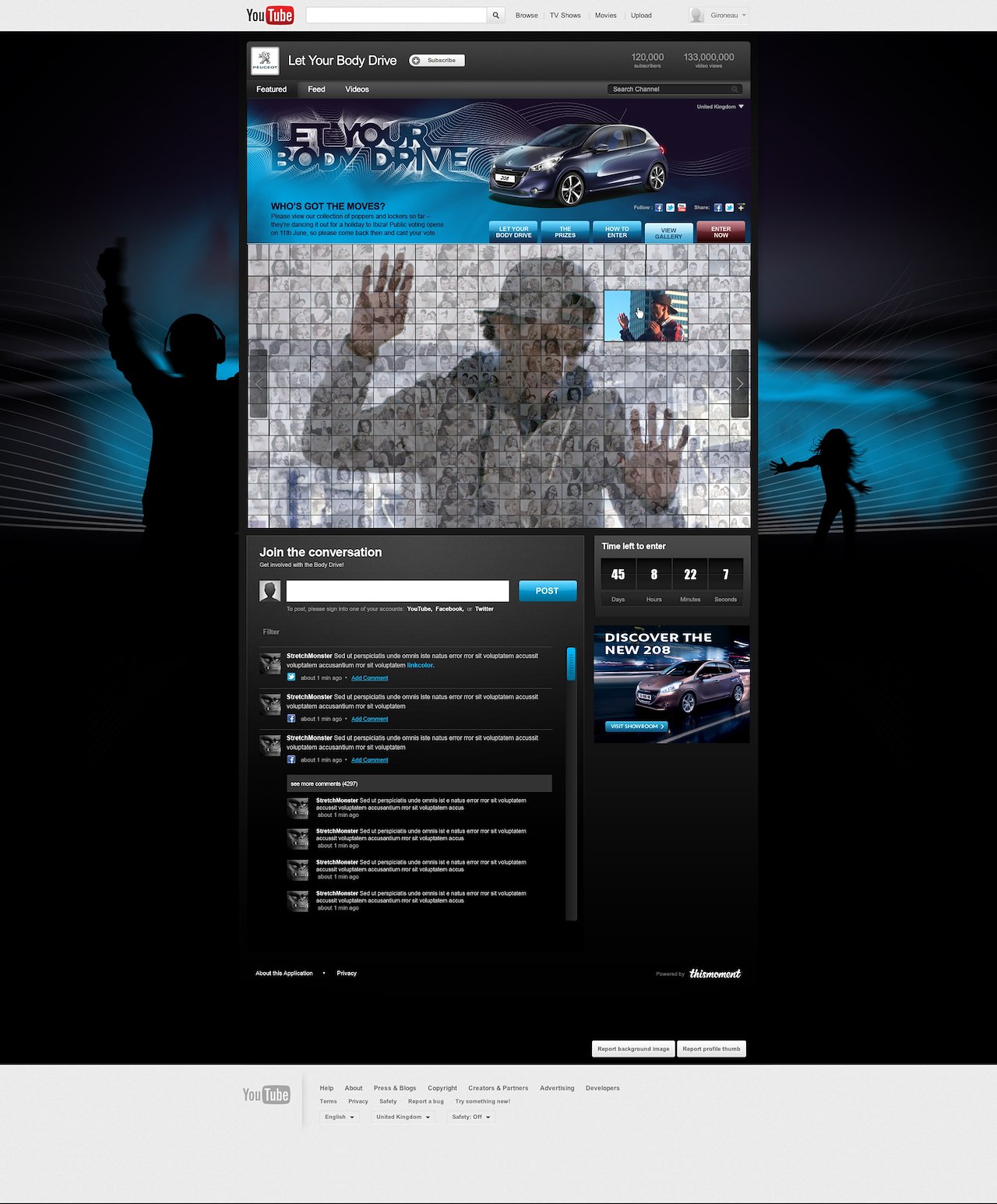This screenshot has width=997, height=1204.
Task: Click the Visit Showroom button
Action: (636, 727)
